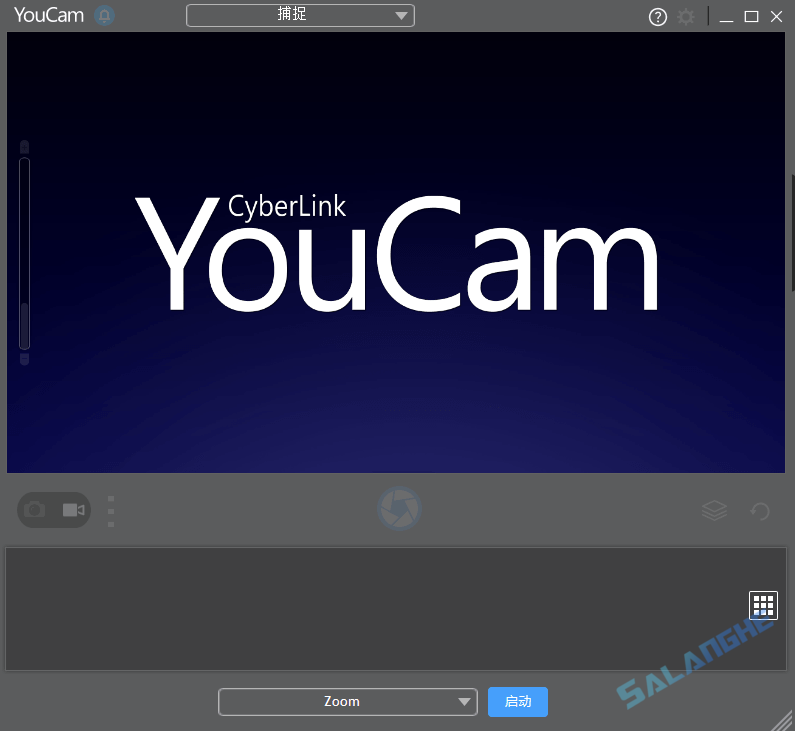Click the zoom in plus icon above slider
Image resolution: width=795 pixels, height=731 pixels.
(24, 148)
